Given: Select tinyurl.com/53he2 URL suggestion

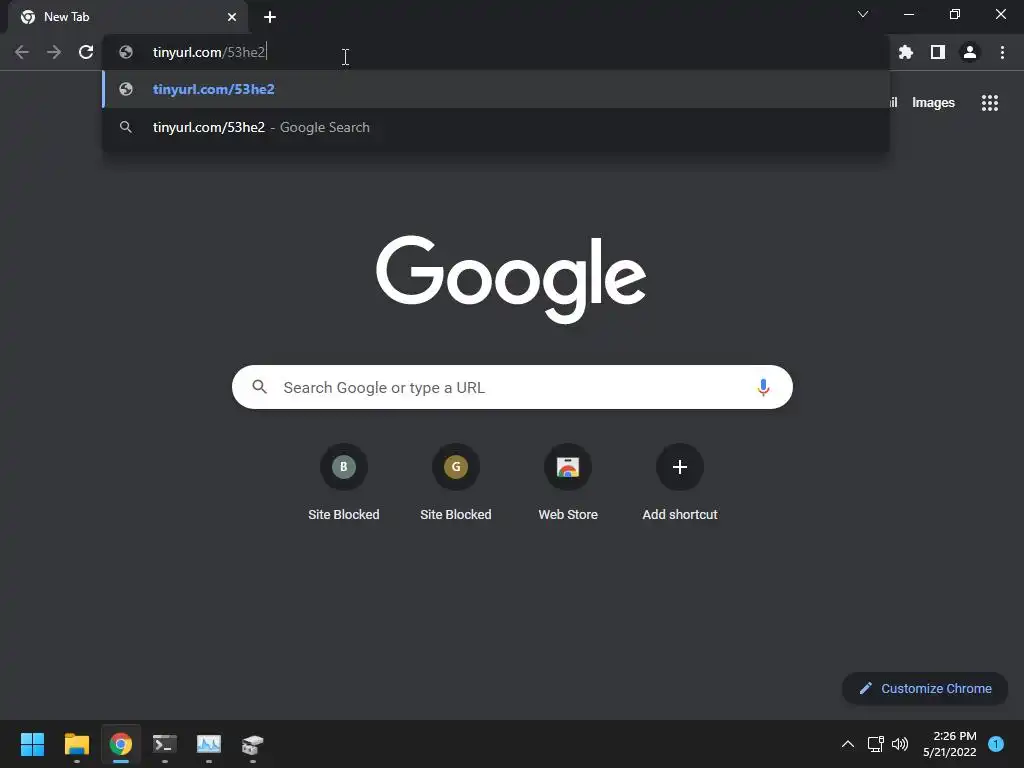Looking at the screenshot, I should (496, 89).
